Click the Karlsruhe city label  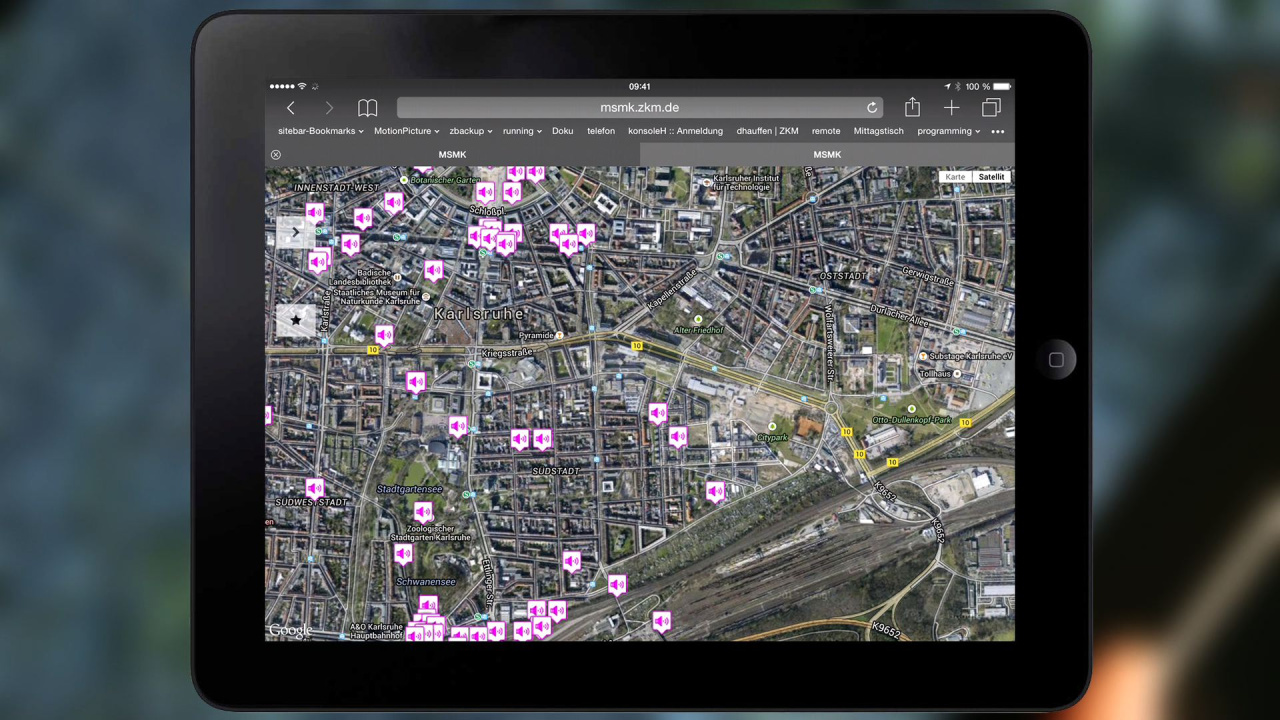[x=479, y=314]
